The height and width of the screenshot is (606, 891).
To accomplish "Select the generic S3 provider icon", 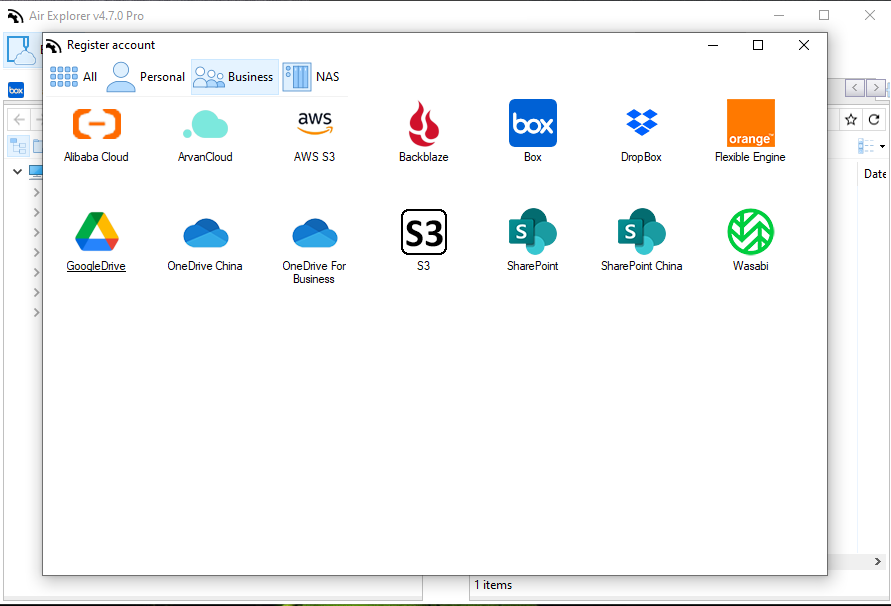I will pos(423,232).
